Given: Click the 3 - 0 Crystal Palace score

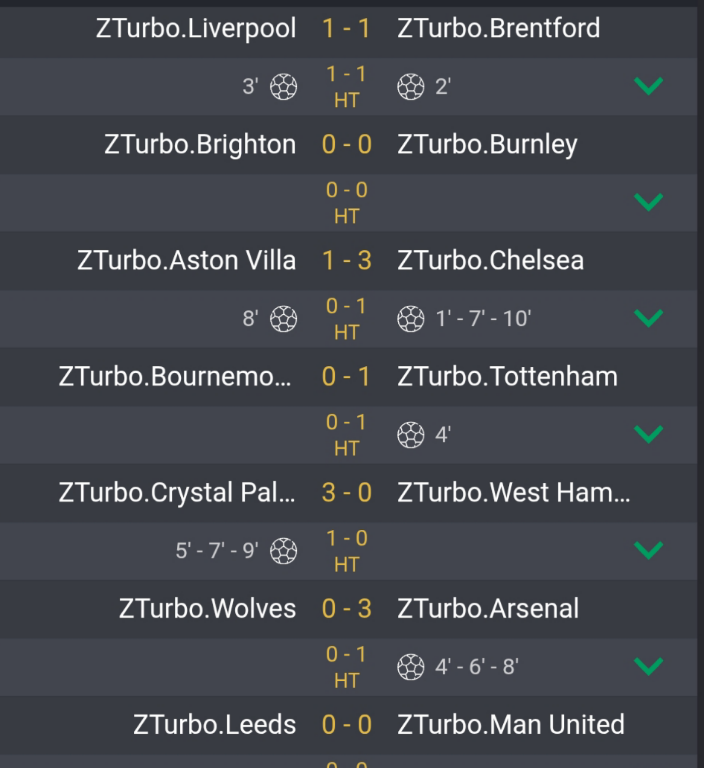Looking at the screenshot, I should click(347, 492).
